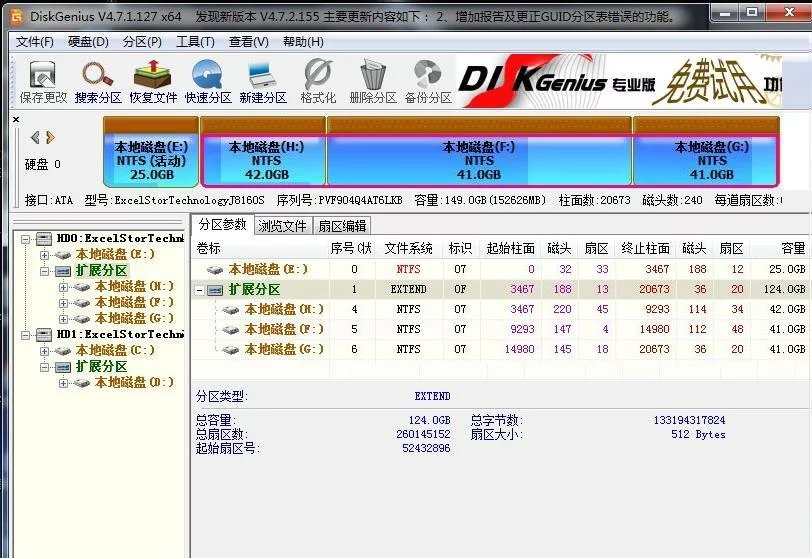Click the drive icon in table row 本地磁盘(G:)
Screen dimensions: 812x559
coord(230,350)
